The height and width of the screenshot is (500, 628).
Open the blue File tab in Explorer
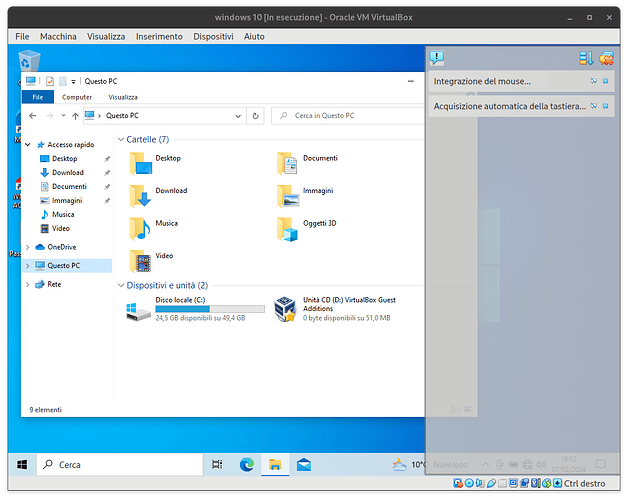click(38, 97)
